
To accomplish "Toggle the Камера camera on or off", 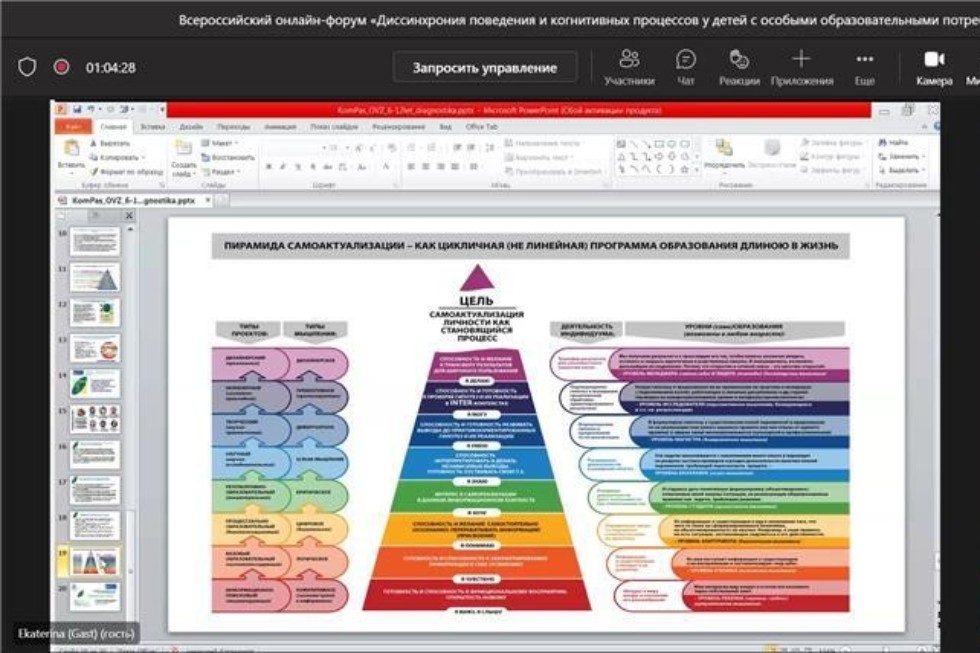I will (934, 66).
